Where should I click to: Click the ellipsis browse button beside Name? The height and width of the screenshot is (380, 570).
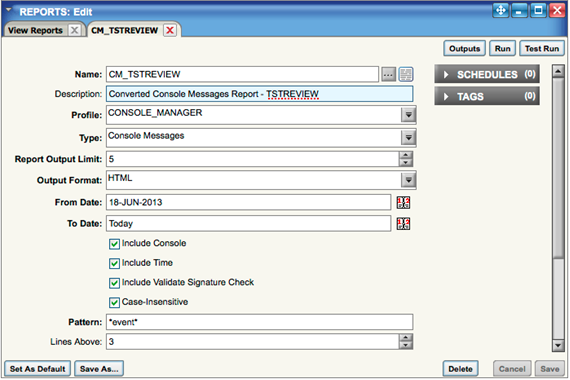click(x=388, y=75)
